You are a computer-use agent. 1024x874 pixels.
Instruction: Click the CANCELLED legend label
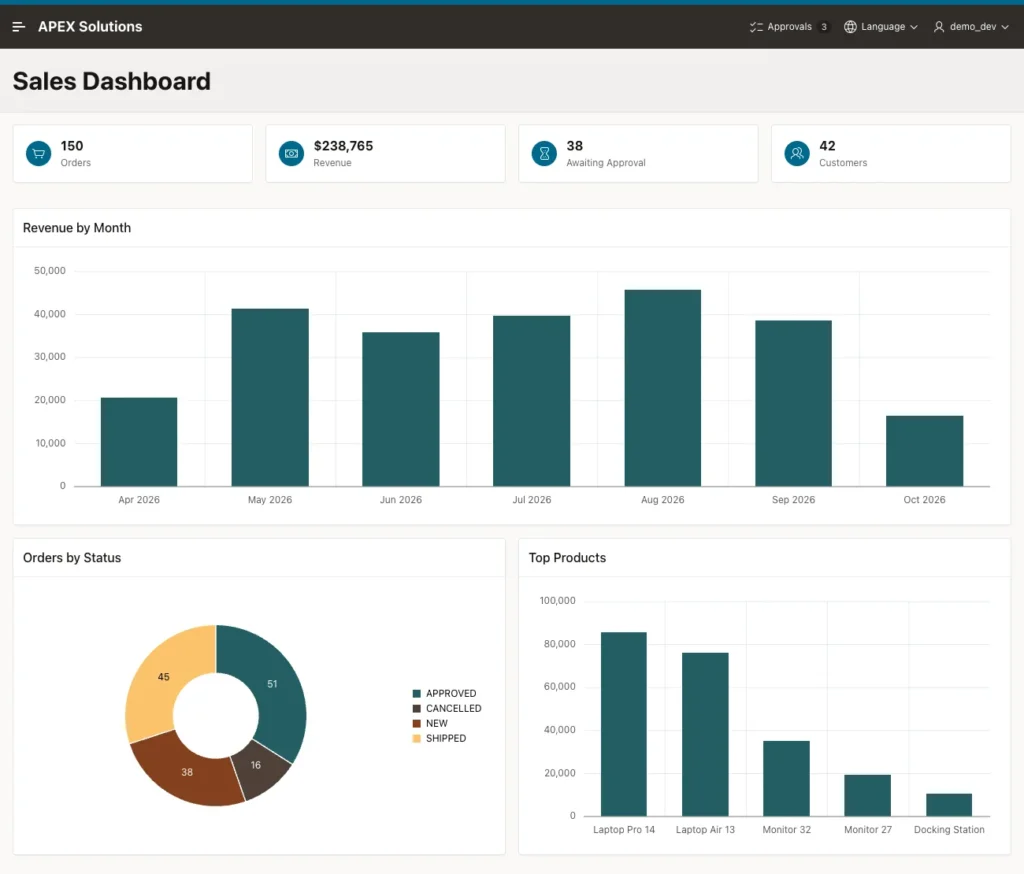click(454, 709)
